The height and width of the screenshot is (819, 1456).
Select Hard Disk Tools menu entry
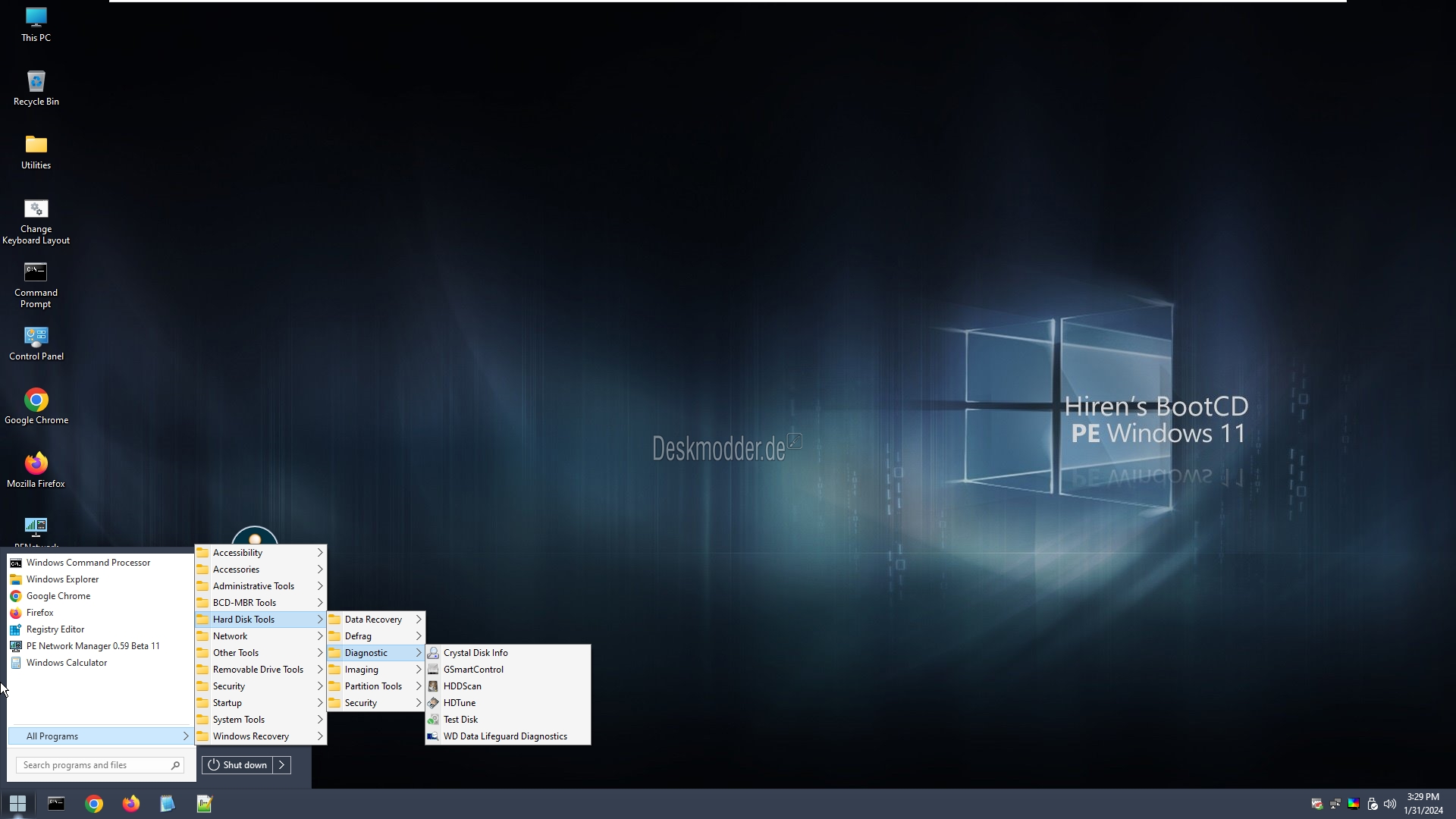click(261, 620)
